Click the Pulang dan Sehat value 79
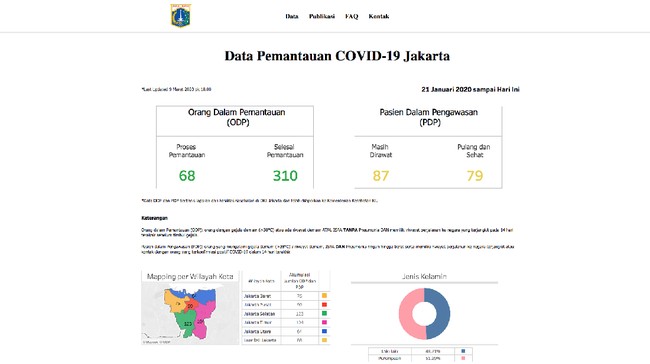This screenshot has width=650, height=364. click(475, 176)
